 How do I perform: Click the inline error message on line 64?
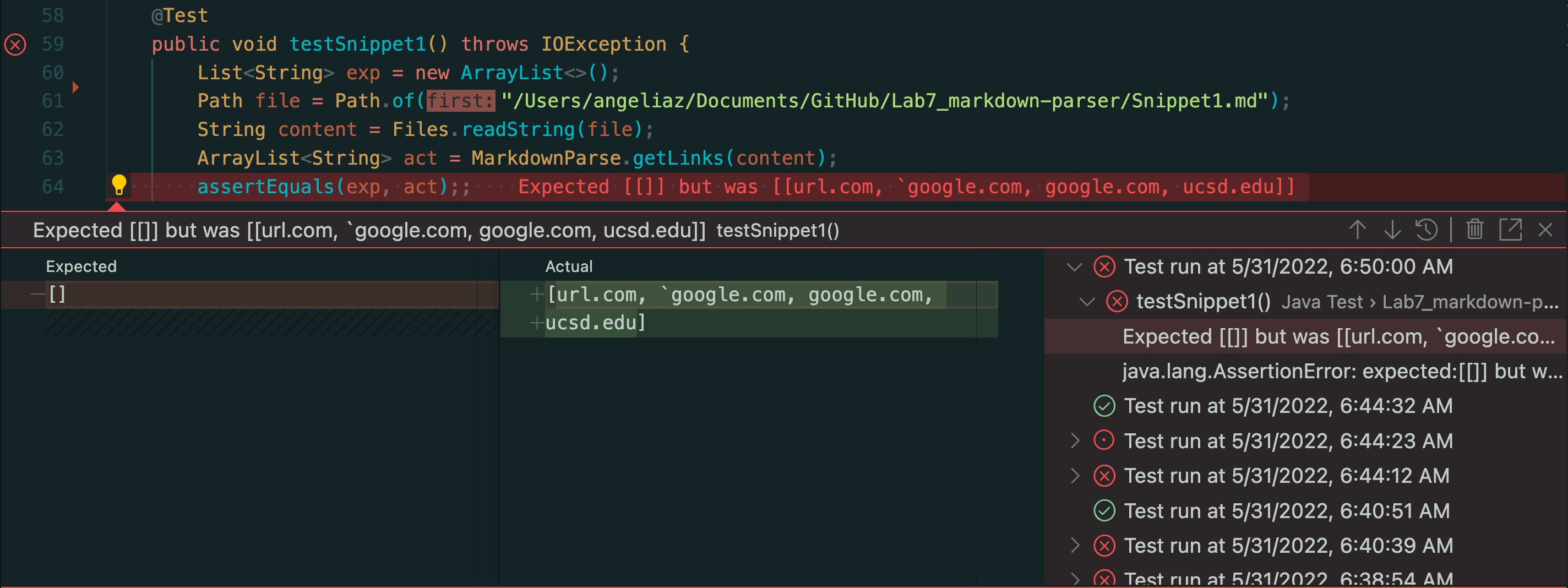(x=906, y=186)
